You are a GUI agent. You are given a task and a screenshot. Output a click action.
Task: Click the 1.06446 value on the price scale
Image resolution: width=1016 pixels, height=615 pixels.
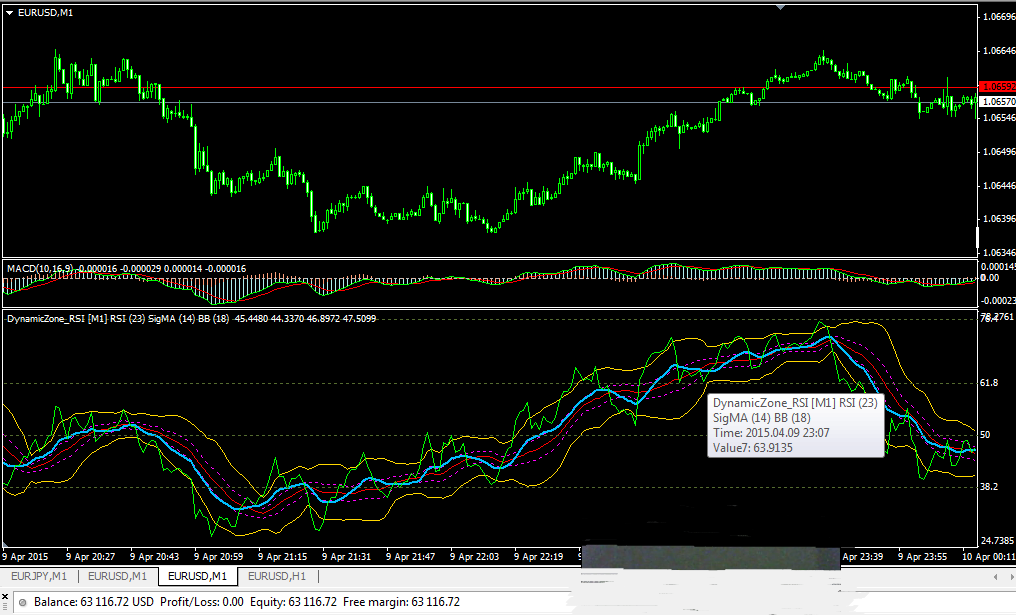(999, 185)
